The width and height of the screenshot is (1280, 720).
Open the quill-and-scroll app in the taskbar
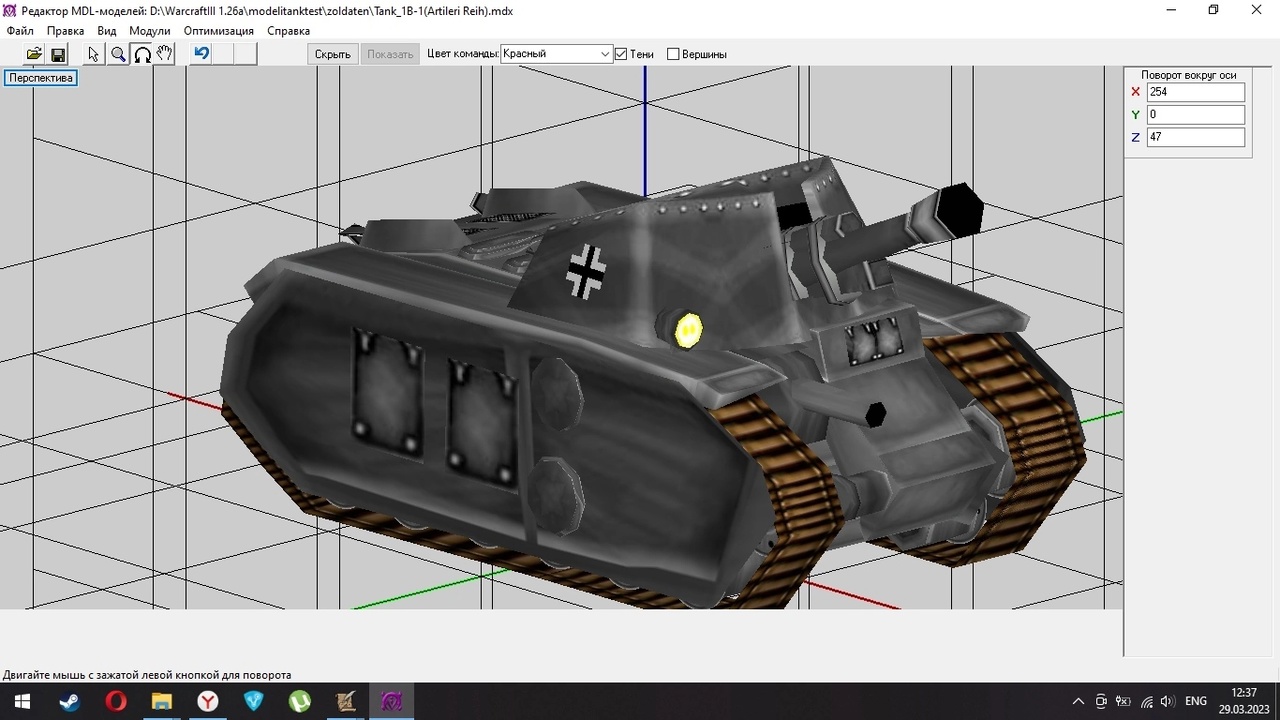click(x=345, y=701)
